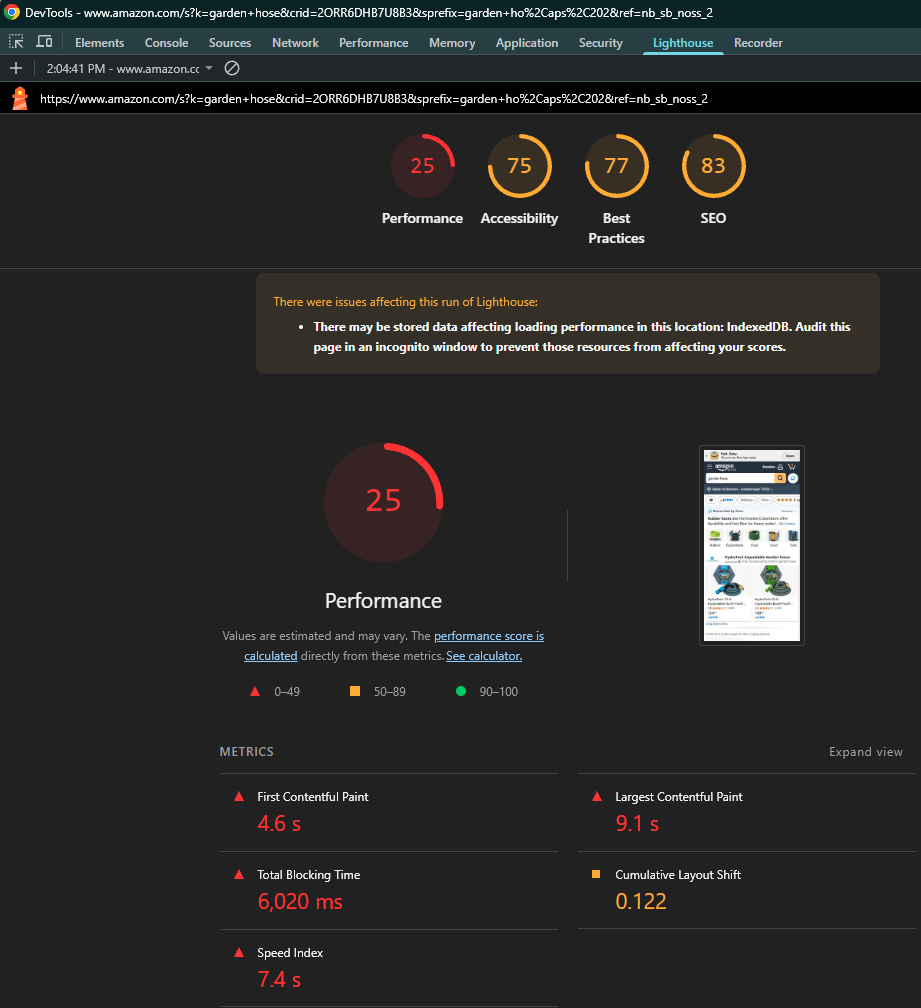Select the Lighthouse tab
The image size is (921, 1008).
pos(683,42)
